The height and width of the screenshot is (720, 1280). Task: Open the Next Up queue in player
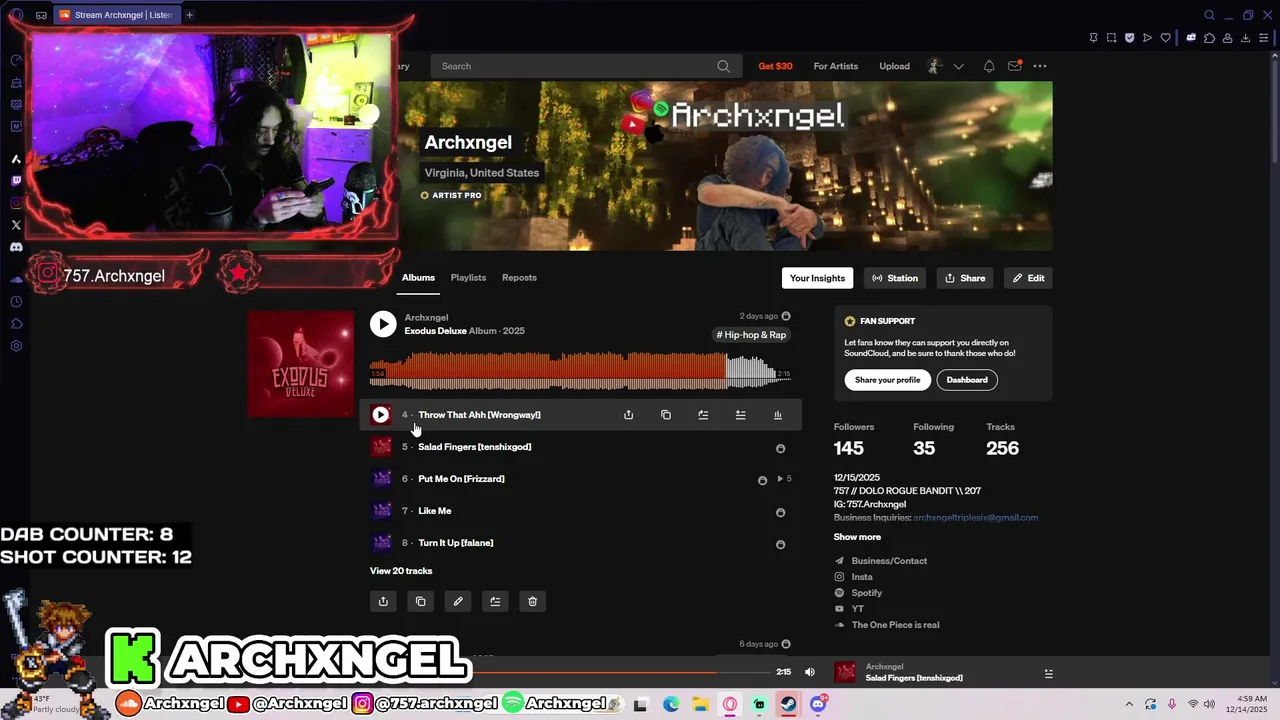pyautogui.click(x=1048, y=674)
